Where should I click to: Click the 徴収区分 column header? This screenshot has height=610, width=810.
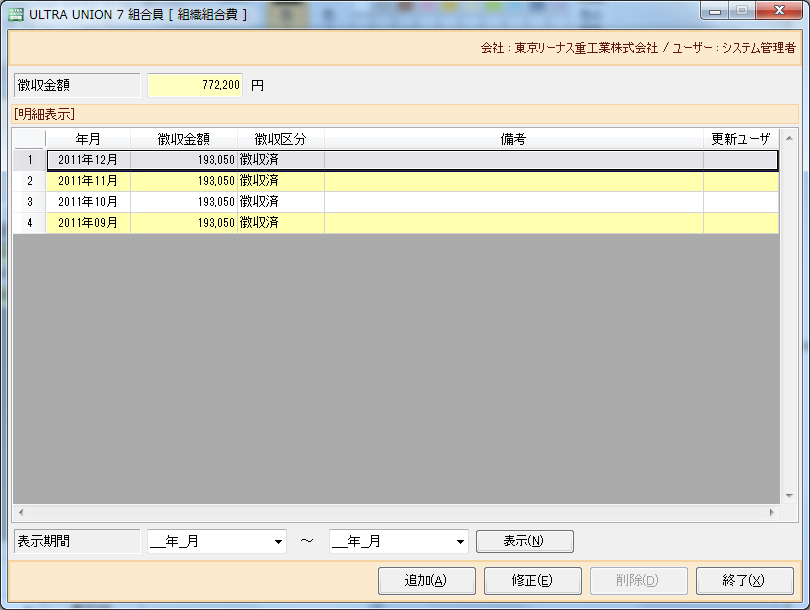(281, 139)
